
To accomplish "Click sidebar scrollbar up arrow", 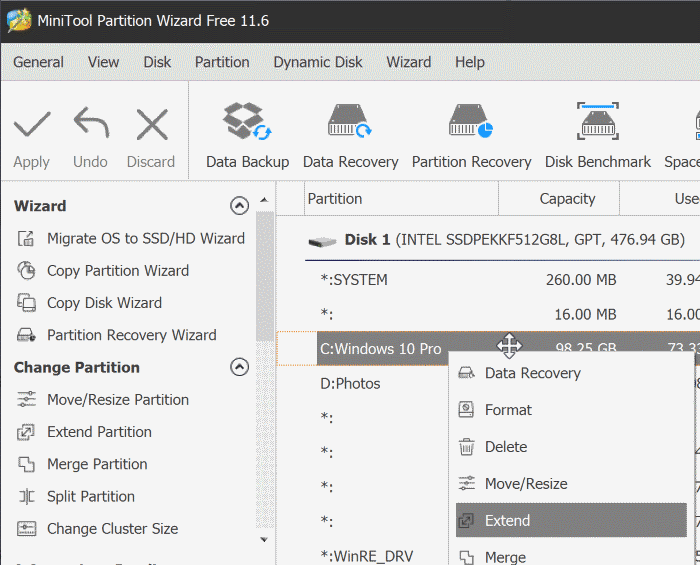I will [264, 200].
